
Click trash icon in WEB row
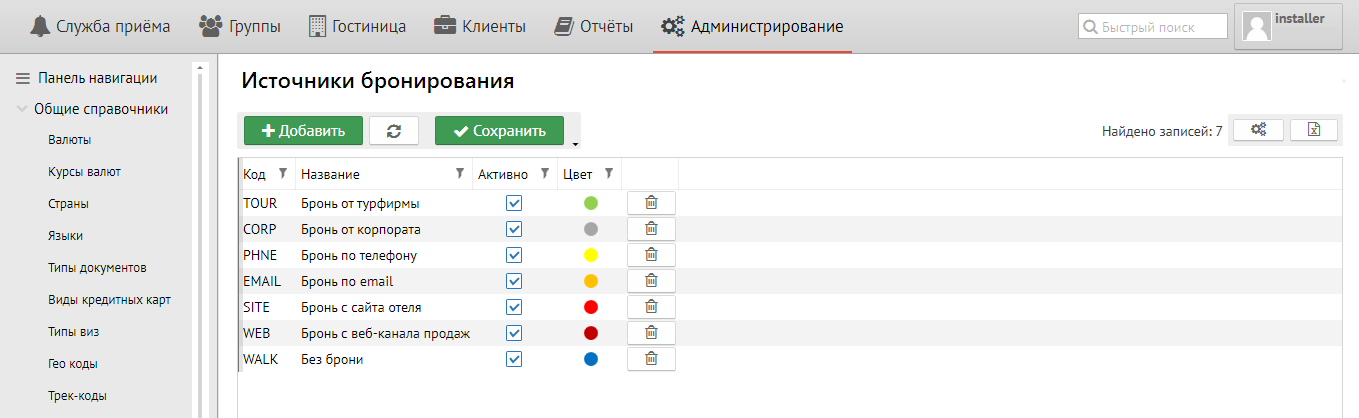(x=651, y=333)
